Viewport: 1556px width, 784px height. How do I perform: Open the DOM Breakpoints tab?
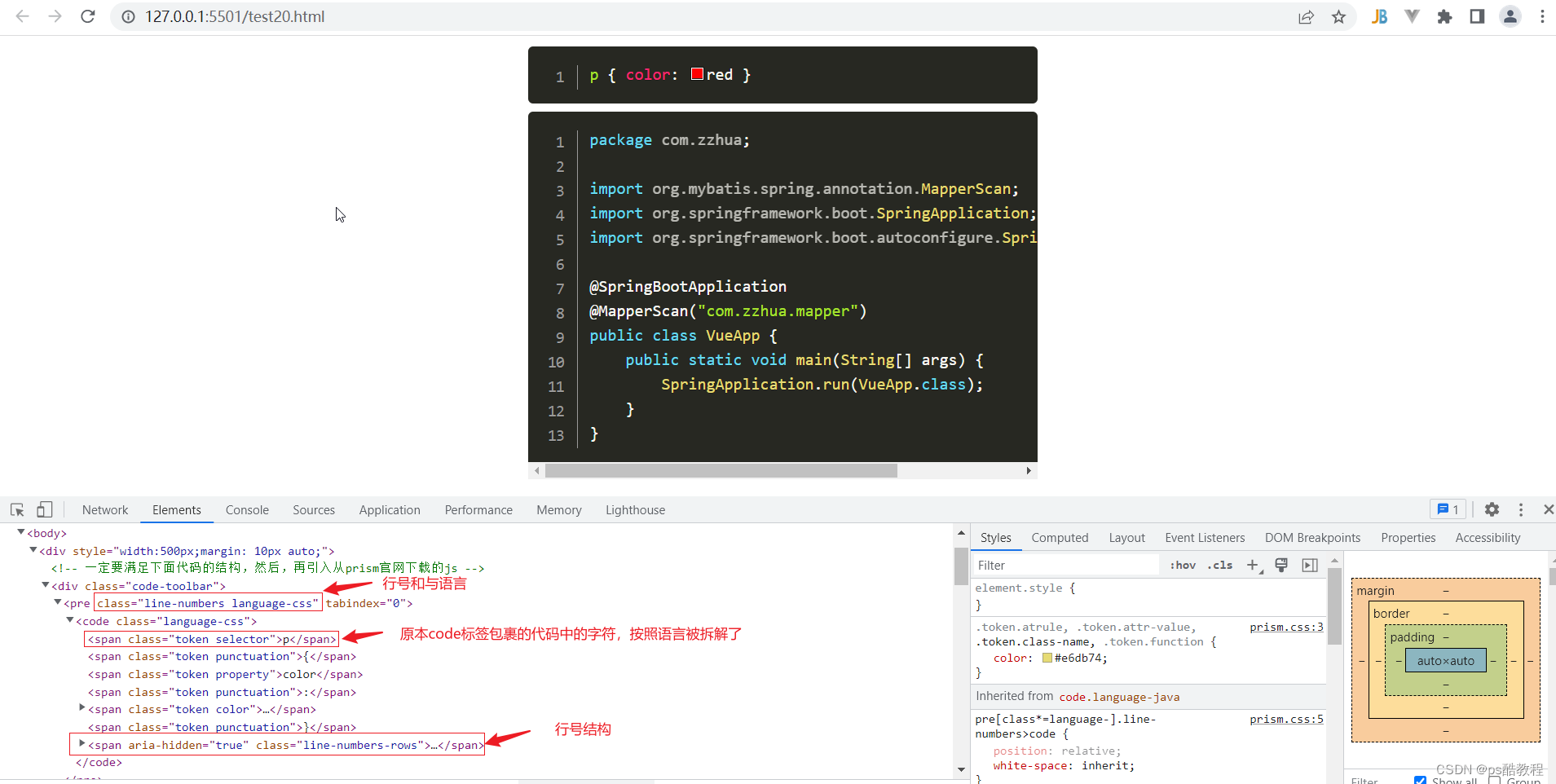pos(1312,537)
